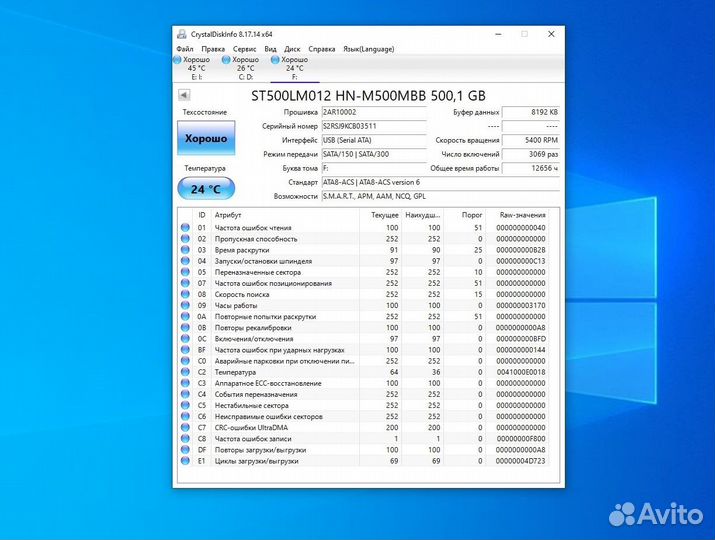
Task: Click the Атрибут column header
Action: point(228,215)
